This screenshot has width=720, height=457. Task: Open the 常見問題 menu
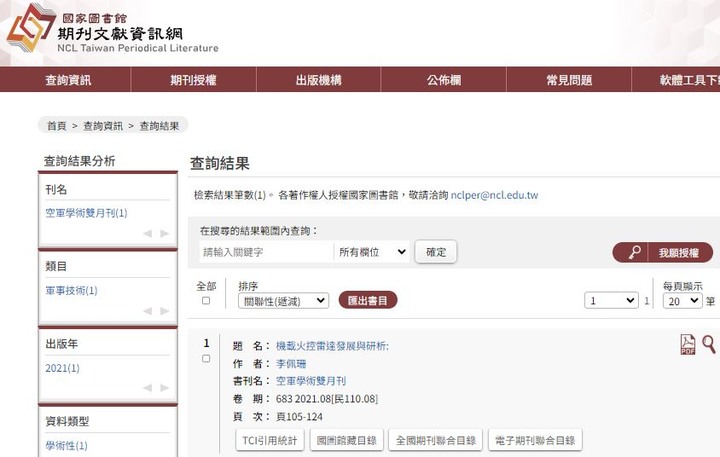[x=569, y=80]
